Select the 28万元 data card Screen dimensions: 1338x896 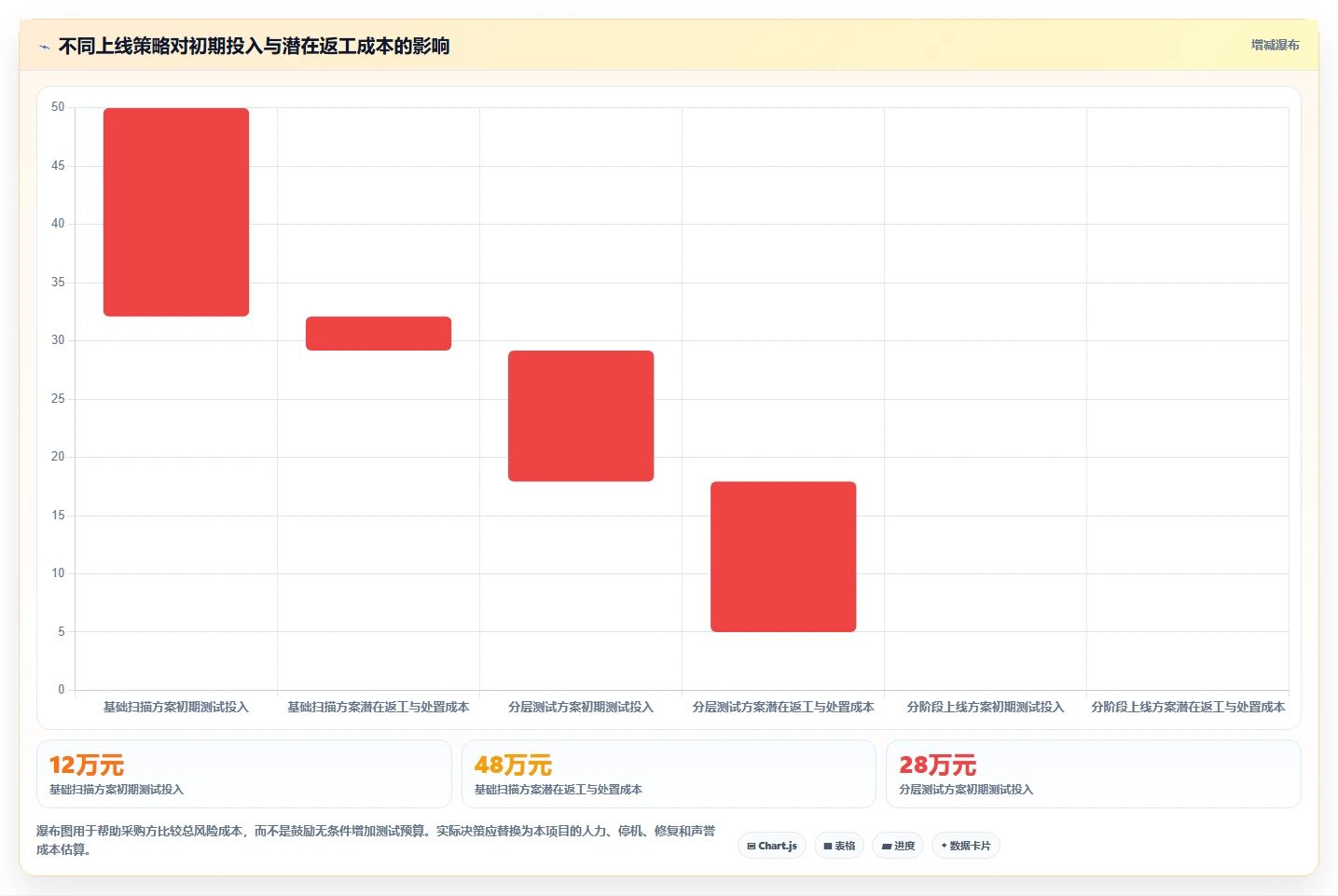pyautogui.click(x=1093, y=774)
